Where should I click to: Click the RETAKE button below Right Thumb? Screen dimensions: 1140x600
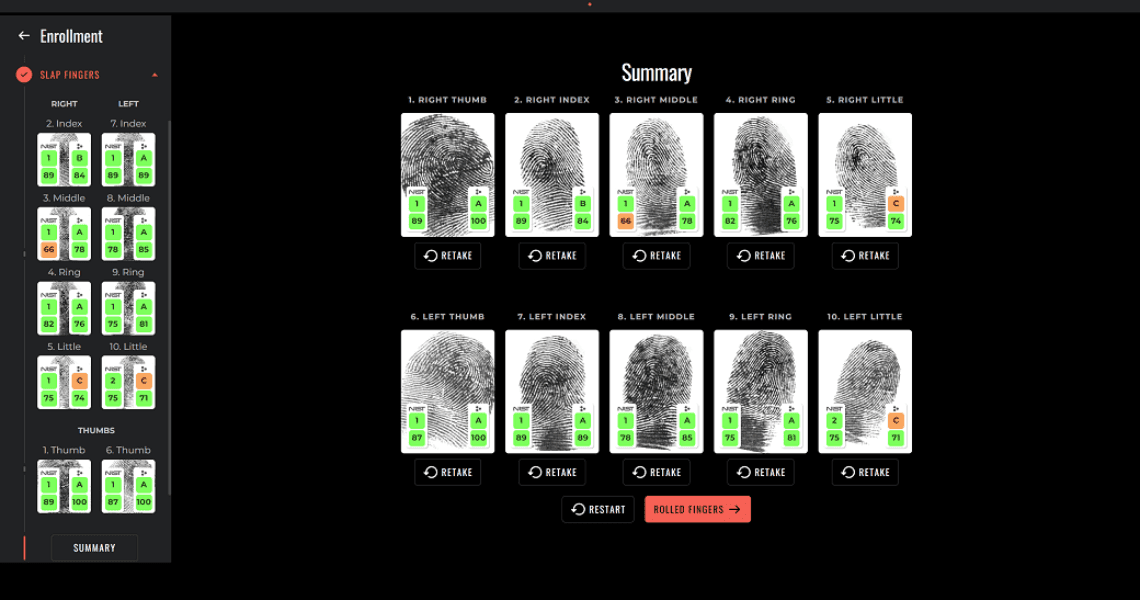(448, 255)
